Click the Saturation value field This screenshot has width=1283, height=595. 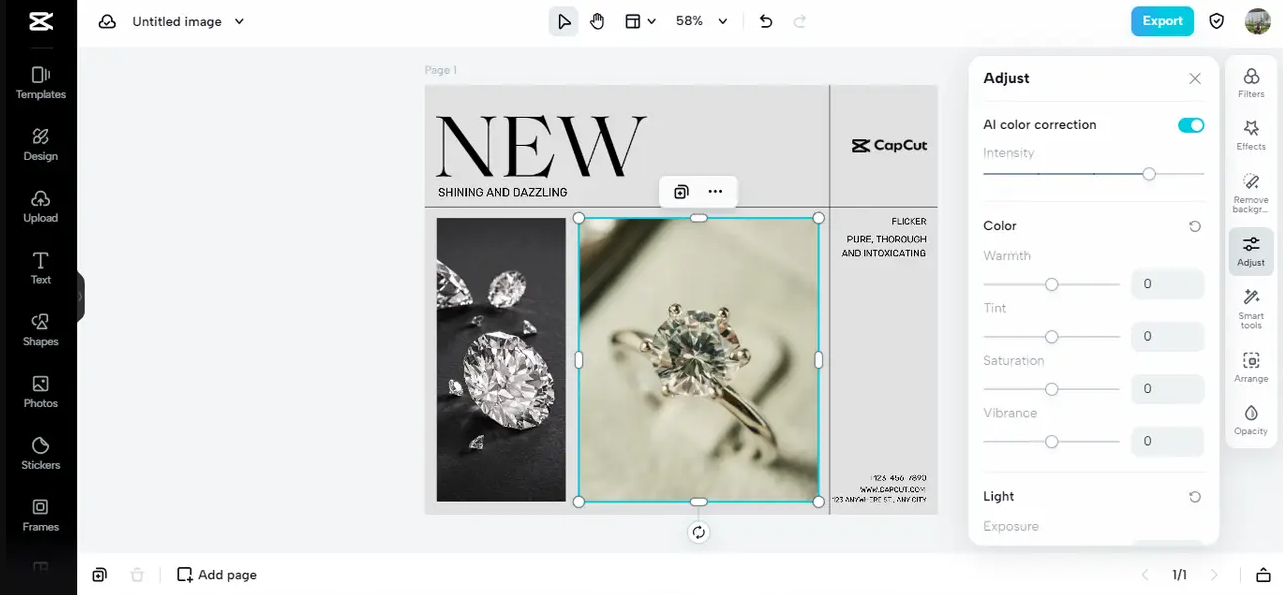coord(1167,389)
